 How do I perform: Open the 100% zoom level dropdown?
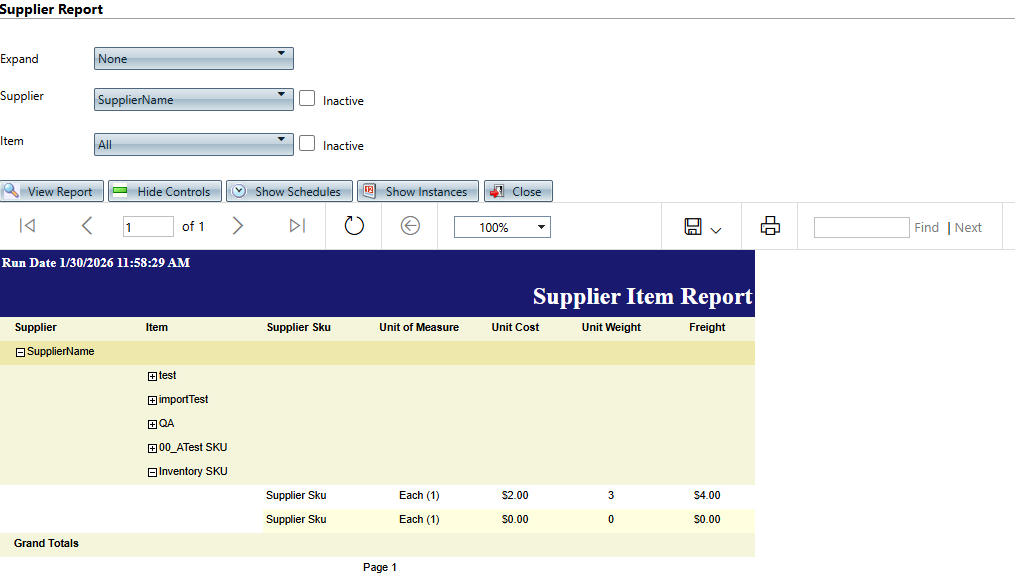[502, 227]
